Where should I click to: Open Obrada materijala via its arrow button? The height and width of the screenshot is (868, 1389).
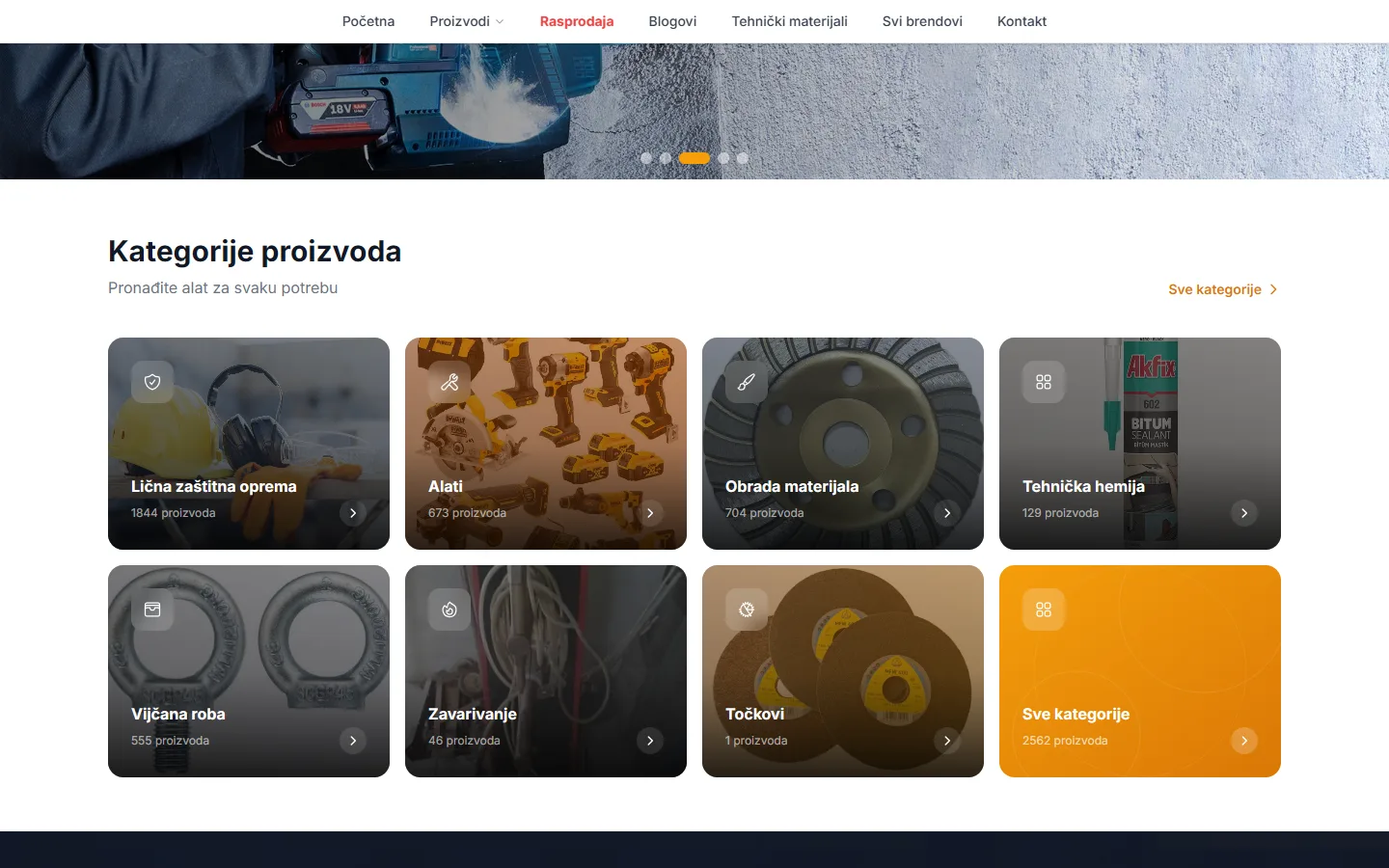click(947, 513)
